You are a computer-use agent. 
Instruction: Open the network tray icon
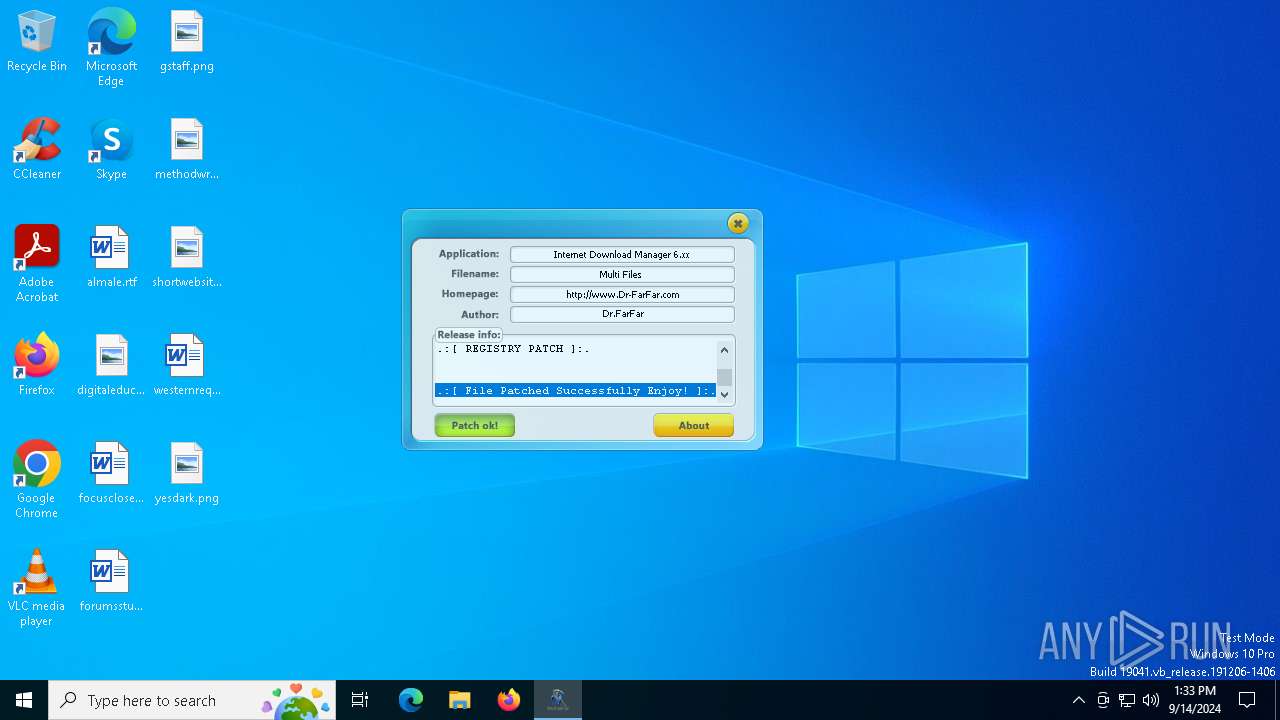click(x=1127, y=700)
